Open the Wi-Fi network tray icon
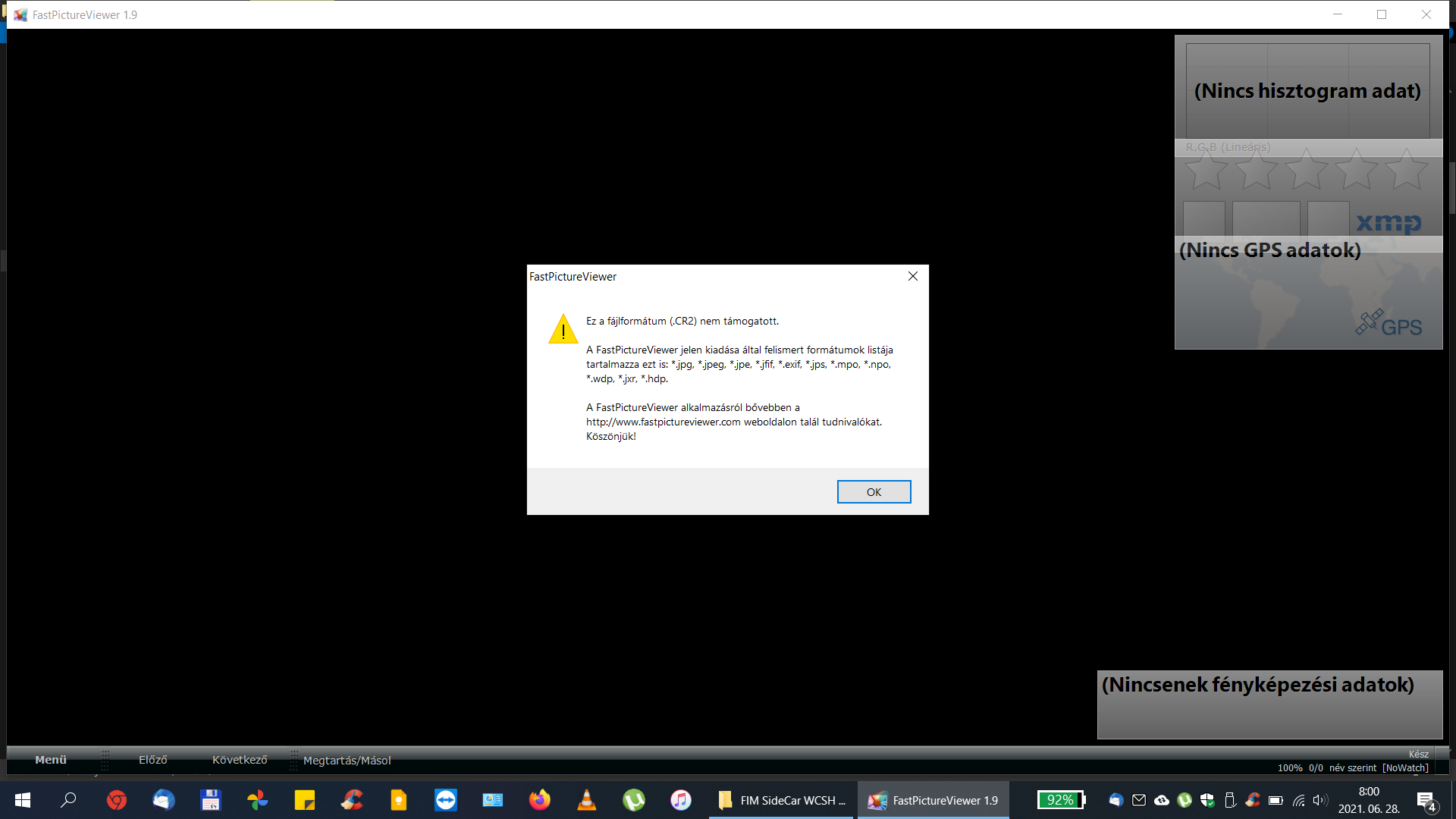This screenshot has height=819, width=1456. pyautogui.click(x=1299, y=800)
